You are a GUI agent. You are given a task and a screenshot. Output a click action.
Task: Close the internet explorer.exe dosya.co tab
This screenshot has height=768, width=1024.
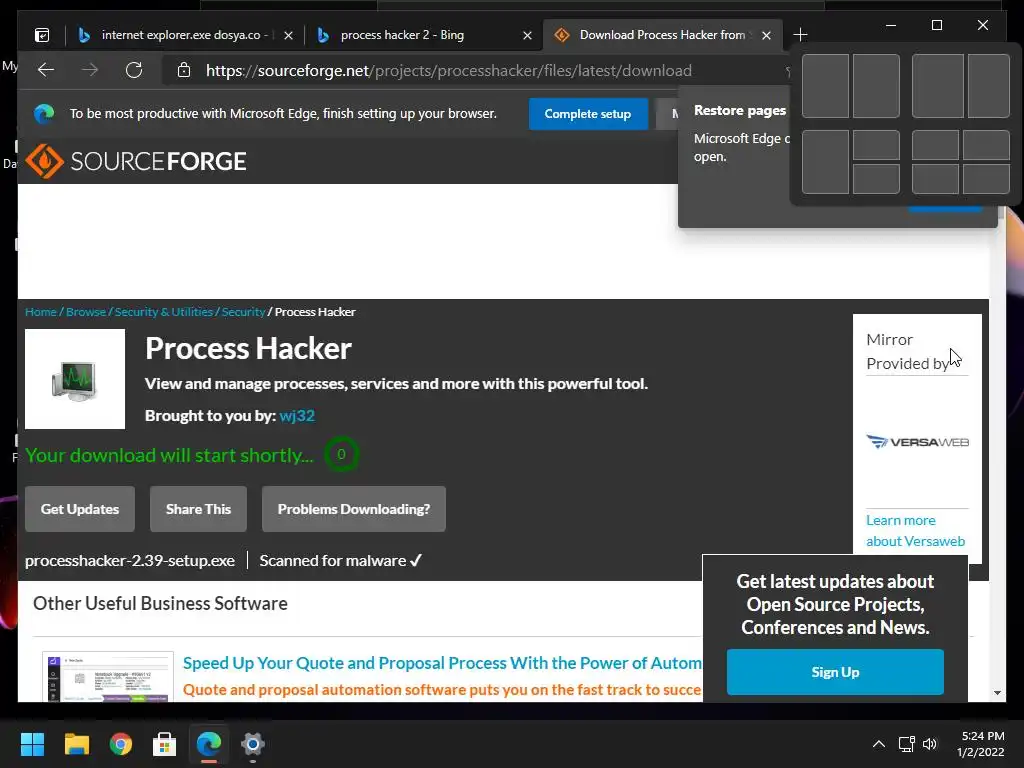(289, 35)
